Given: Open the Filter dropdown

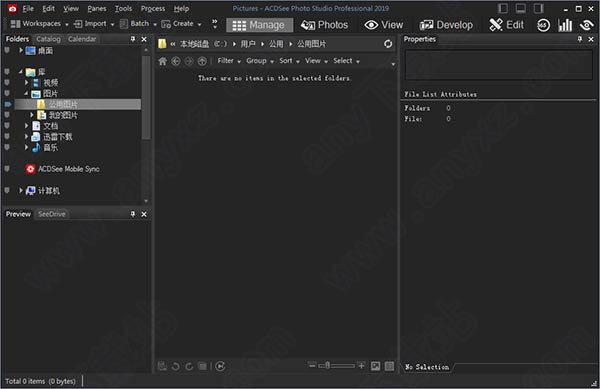Looking at the screenshot, I should (x=229, y=61).
